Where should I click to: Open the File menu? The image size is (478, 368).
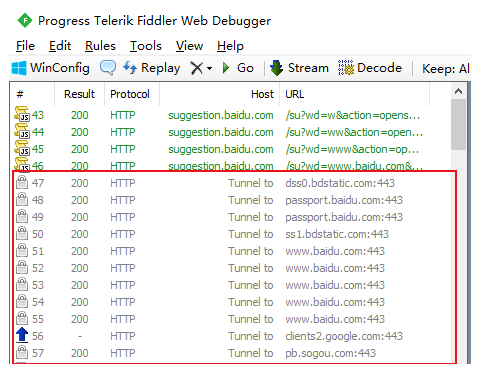25,46
